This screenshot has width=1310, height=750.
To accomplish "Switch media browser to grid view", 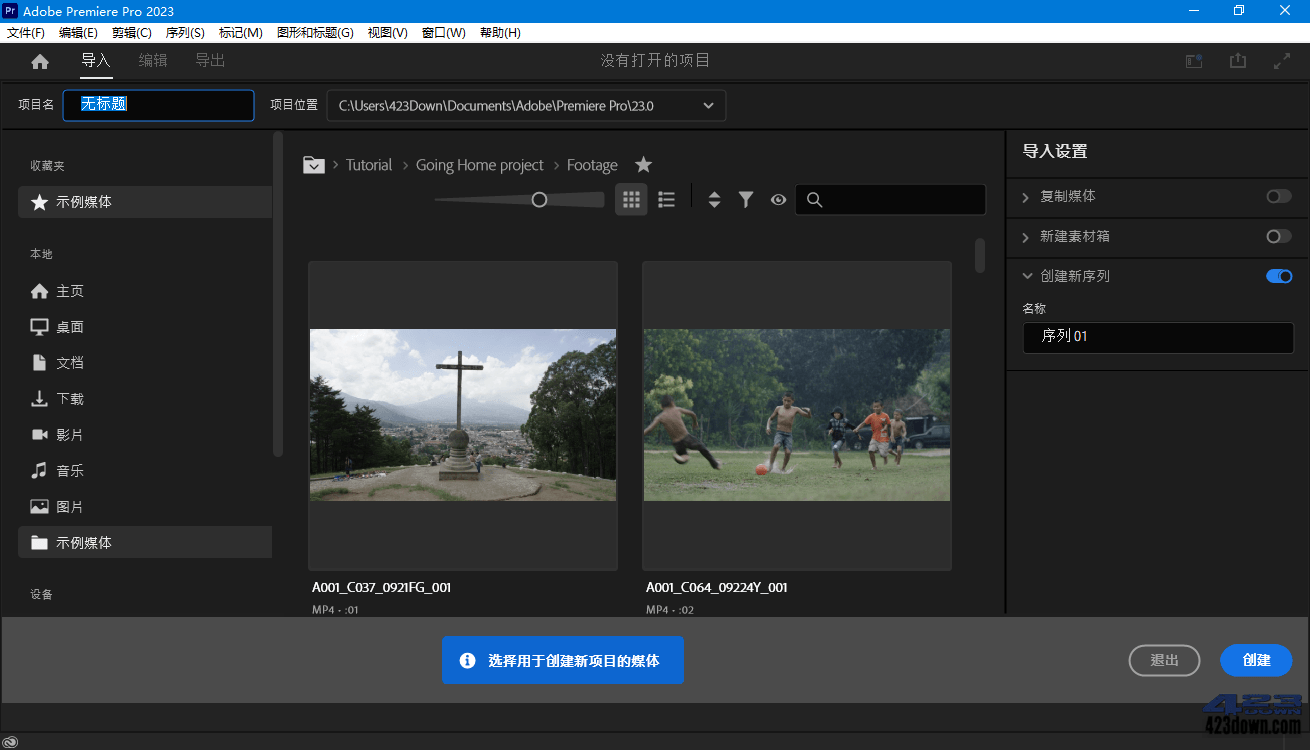I will [631, 199].
